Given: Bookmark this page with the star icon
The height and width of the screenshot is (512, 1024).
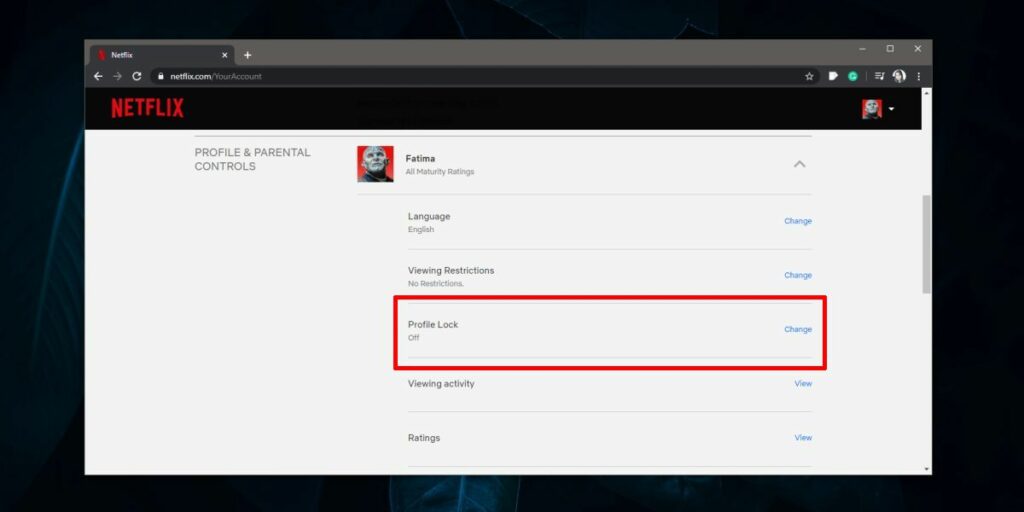Looking at the screenshot, I should (x=809, y=76).
